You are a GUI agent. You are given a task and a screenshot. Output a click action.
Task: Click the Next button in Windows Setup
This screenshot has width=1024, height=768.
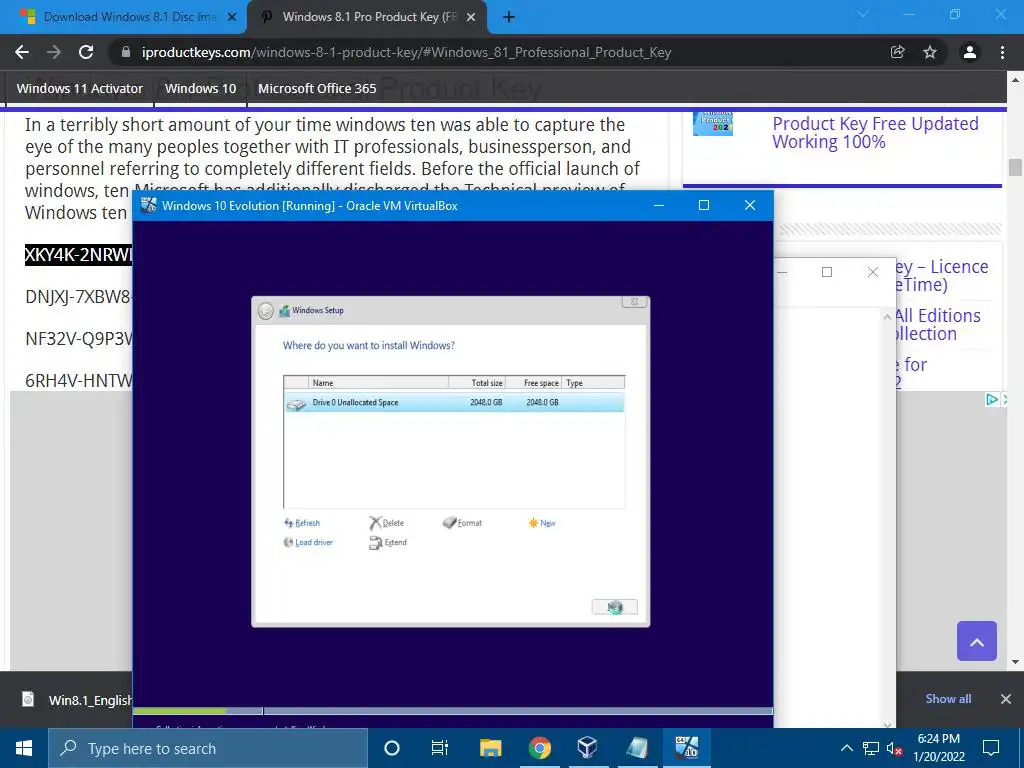tap(615, 607)
